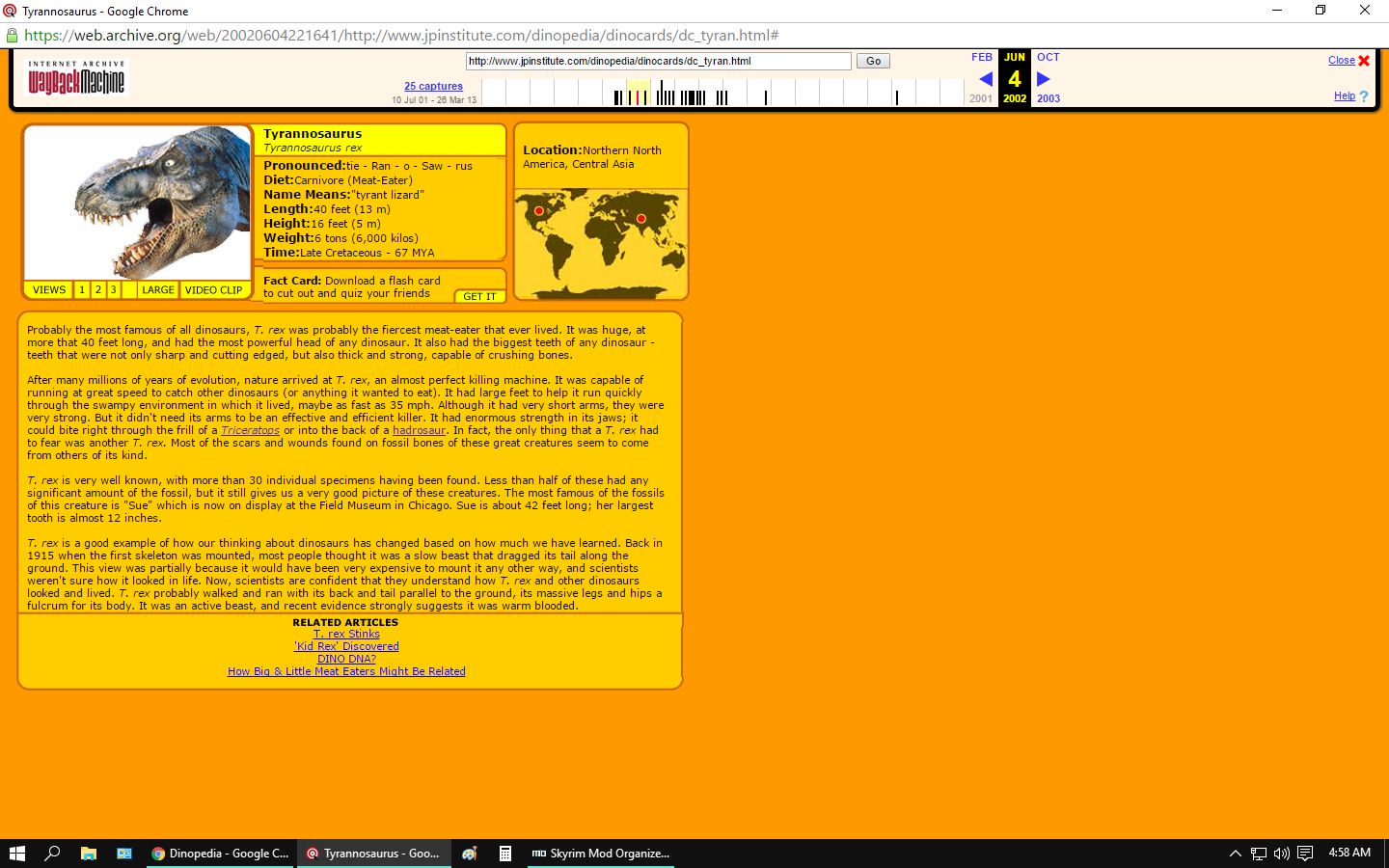Click the volume icon in system tray
The image size is (1389, 868).
coord(1281,854)
